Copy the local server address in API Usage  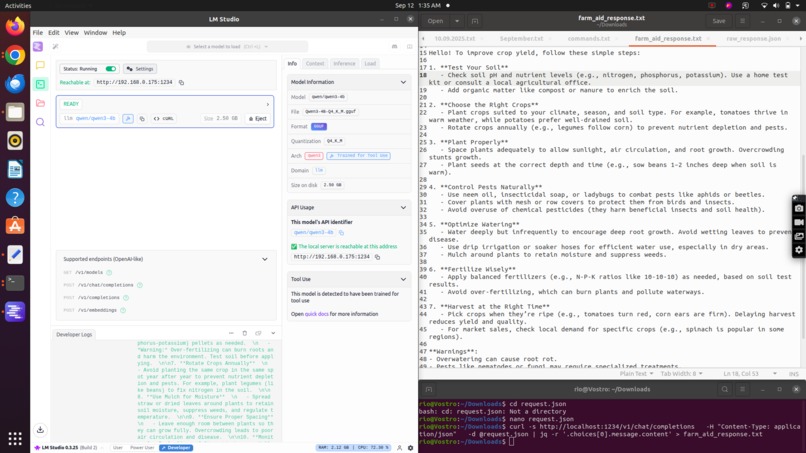[x=377, y=257]
